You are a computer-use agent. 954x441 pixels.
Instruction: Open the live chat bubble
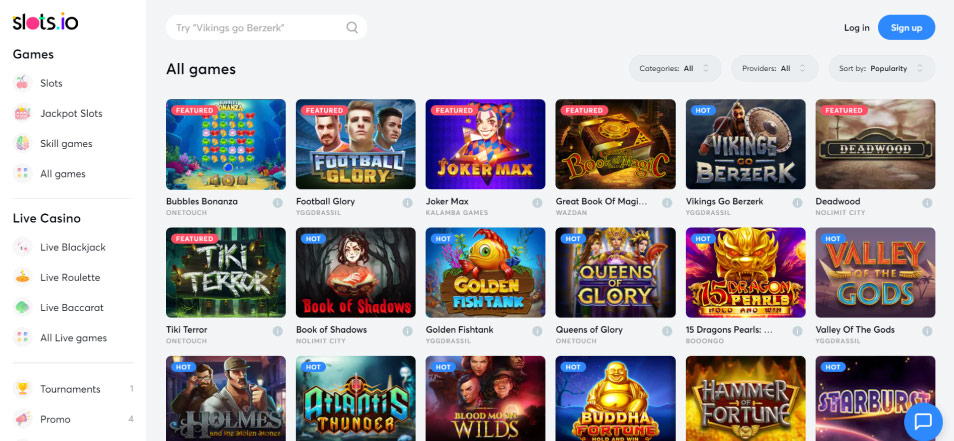point(923,420)
